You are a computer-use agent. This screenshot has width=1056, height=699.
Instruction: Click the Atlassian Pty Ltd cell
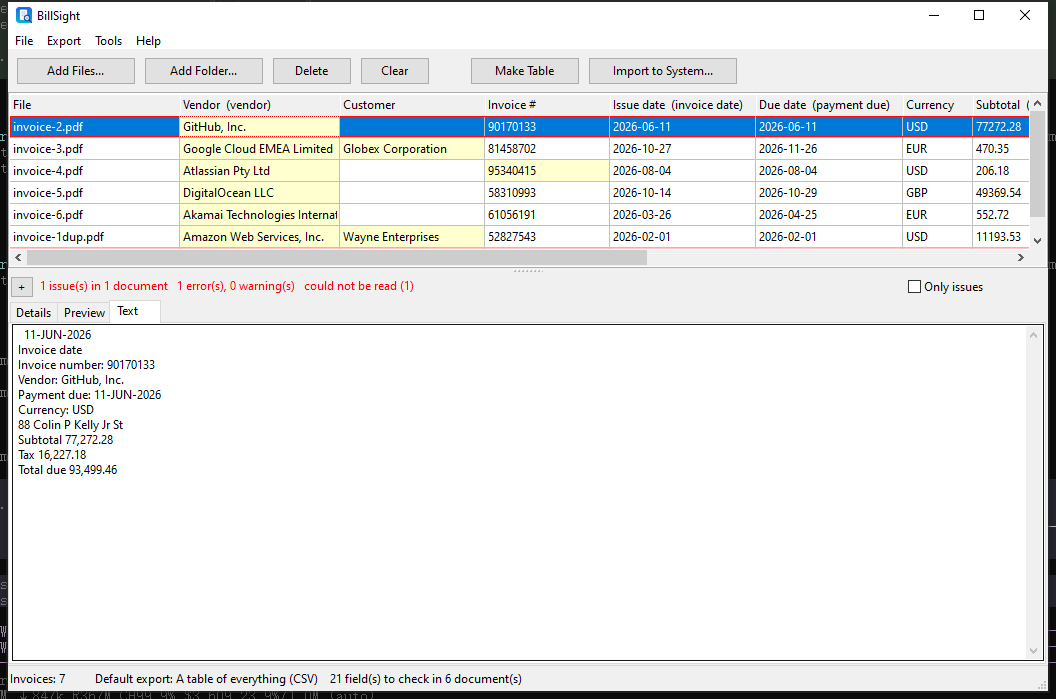point(259,171)
